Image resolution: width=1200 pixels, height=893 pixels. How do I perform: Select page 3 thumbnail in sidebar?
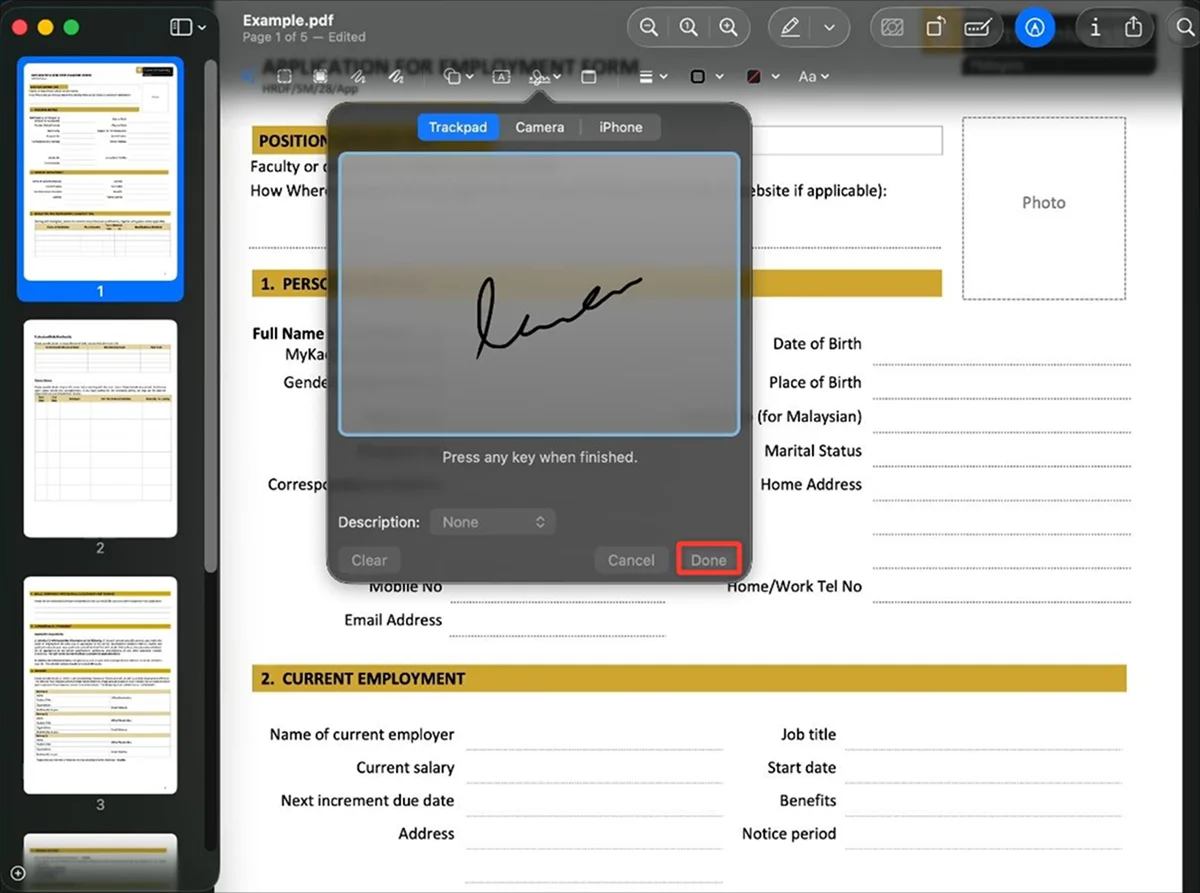pos(100,685)
